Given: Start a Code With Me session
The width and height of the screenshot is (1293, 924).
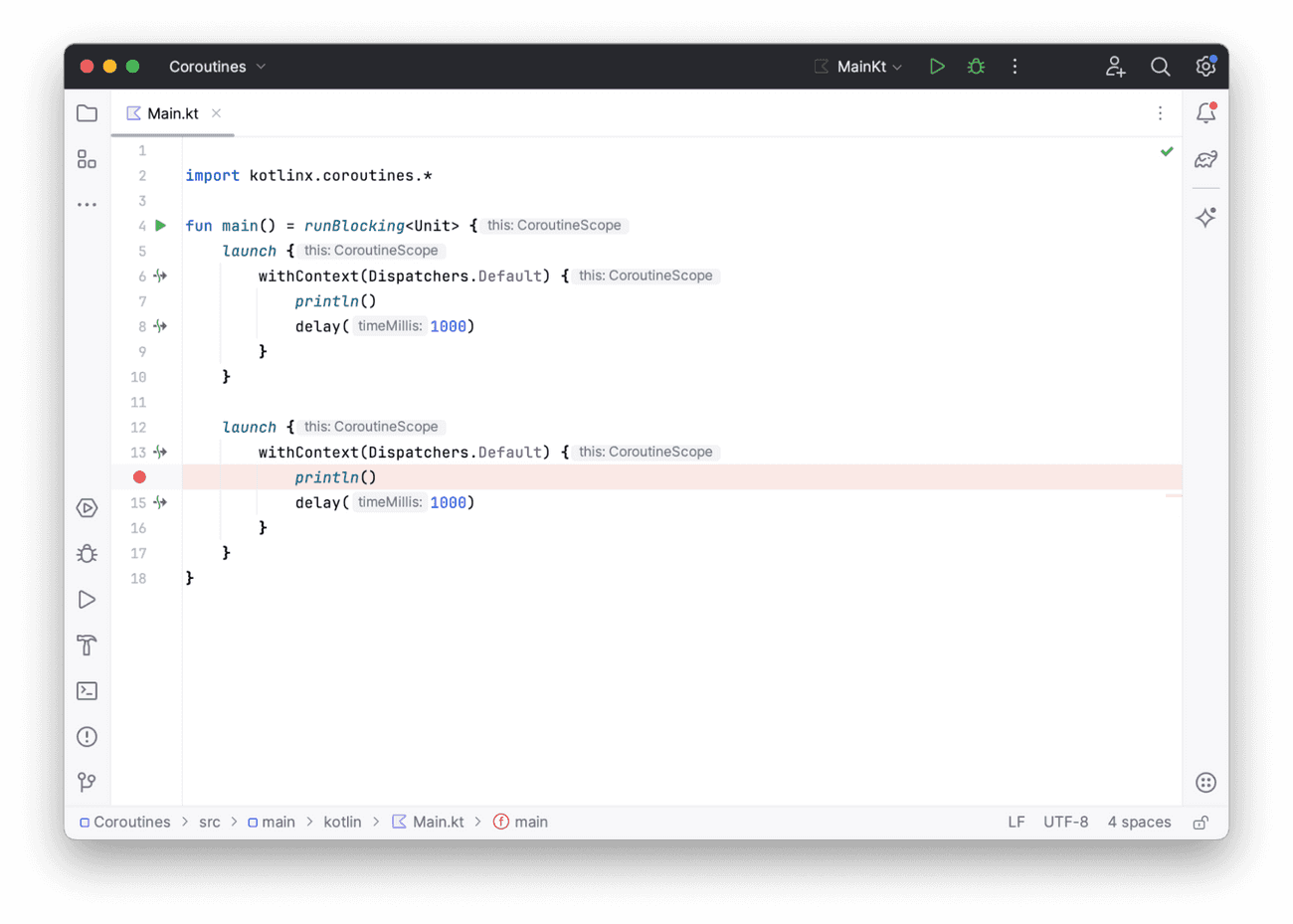Looking at the screenshot, I should [1115, 66].
